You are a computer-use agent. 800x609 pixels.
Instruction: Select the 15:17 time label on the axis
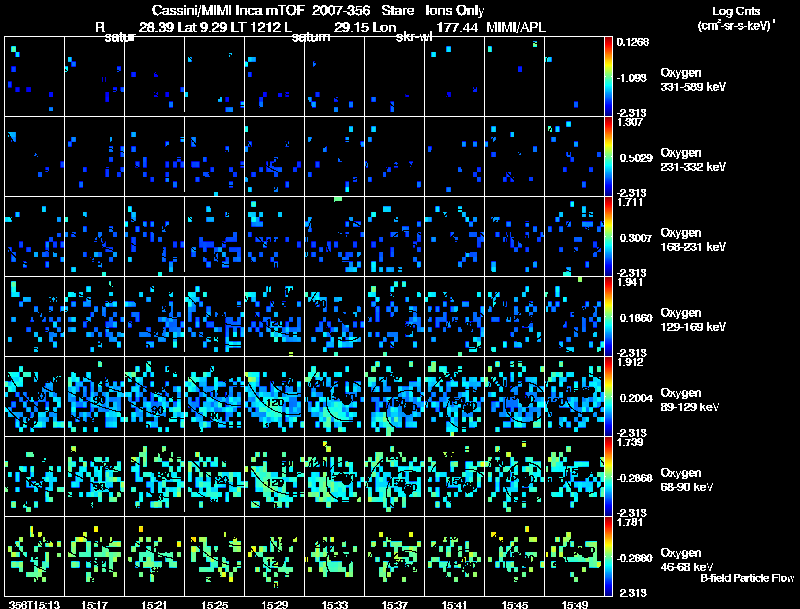click(94, 603)
